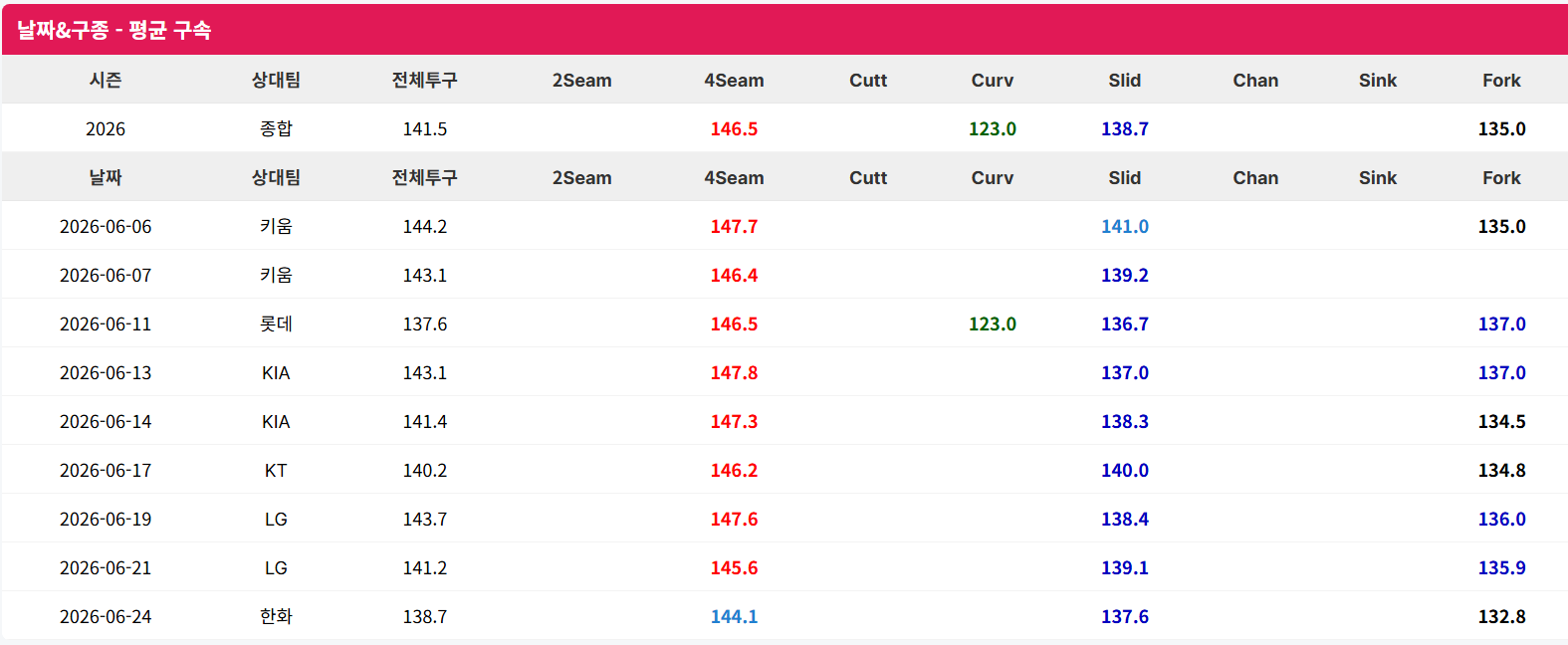Click the 한화 opponent cell
This screenshot has width=1568, height=645.
(x=276, y=616)
